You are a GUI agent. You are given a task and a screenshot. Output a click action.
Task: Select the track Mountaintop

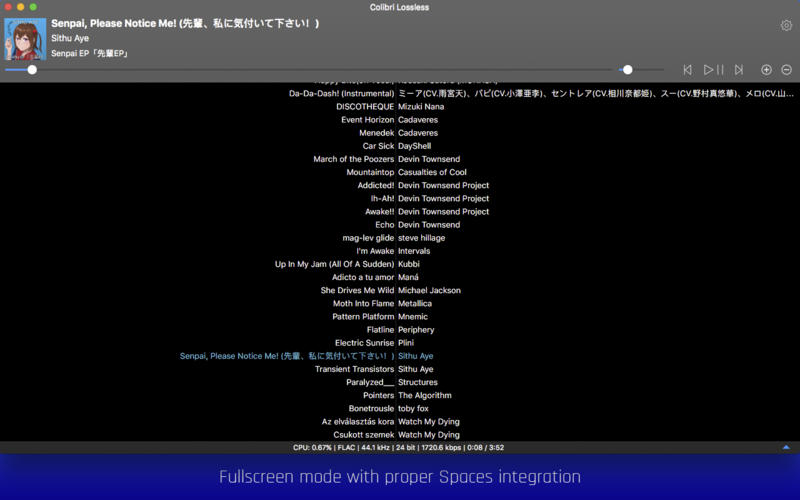[370, 172]
